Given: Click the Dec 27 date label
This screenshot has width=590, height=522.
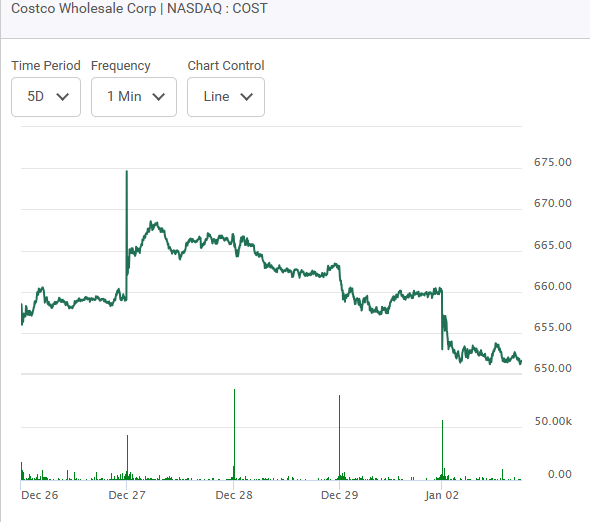Looking at the screenshot, I should (x=127, y=495).
